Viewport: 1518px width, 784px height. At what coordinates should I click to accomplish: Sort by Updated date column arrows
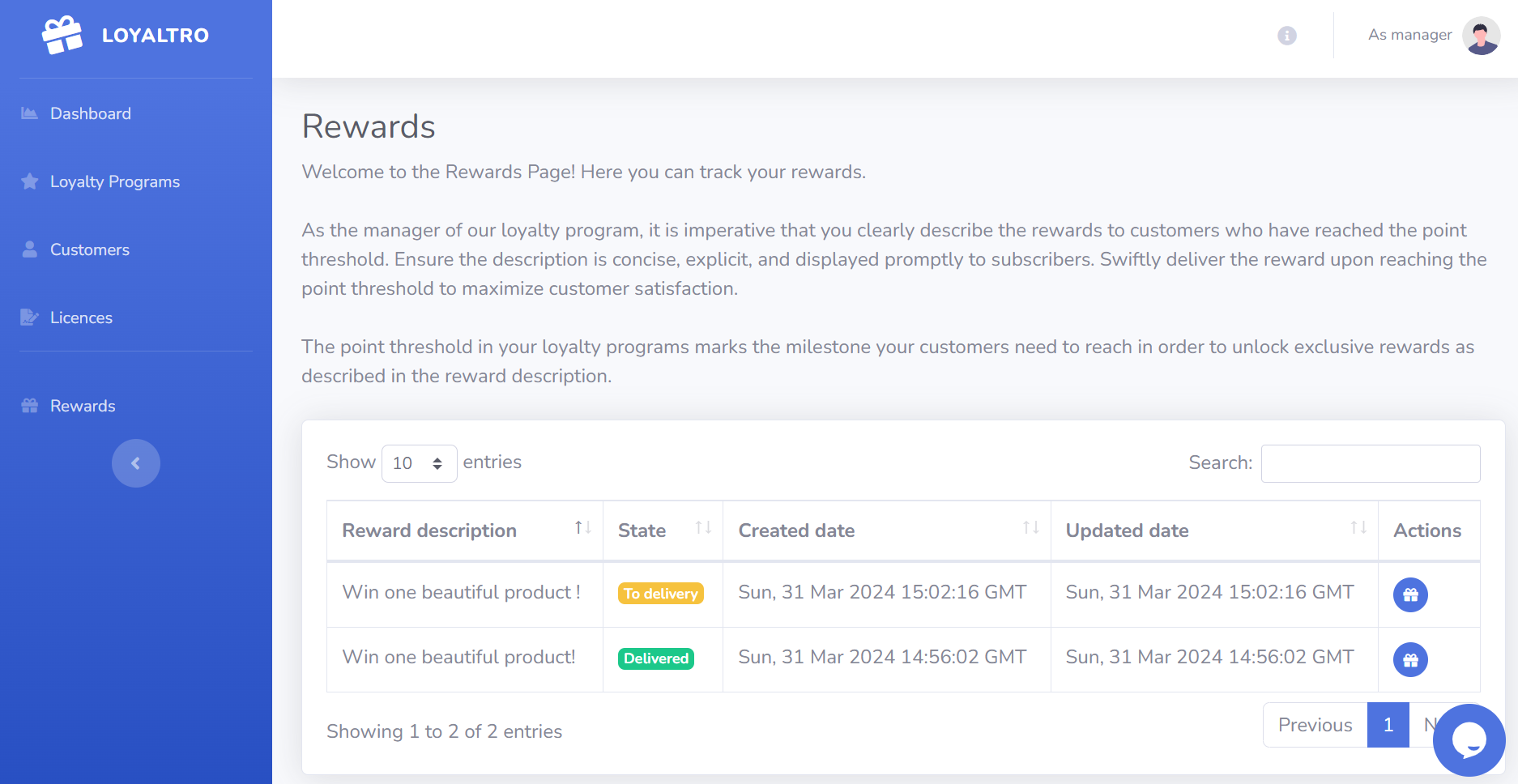(1358, 528)
